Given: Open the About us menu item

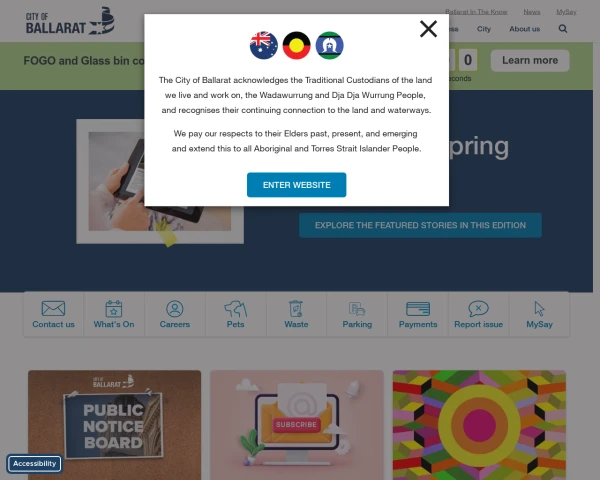Looking at the screenshot, I should (525, 29).
